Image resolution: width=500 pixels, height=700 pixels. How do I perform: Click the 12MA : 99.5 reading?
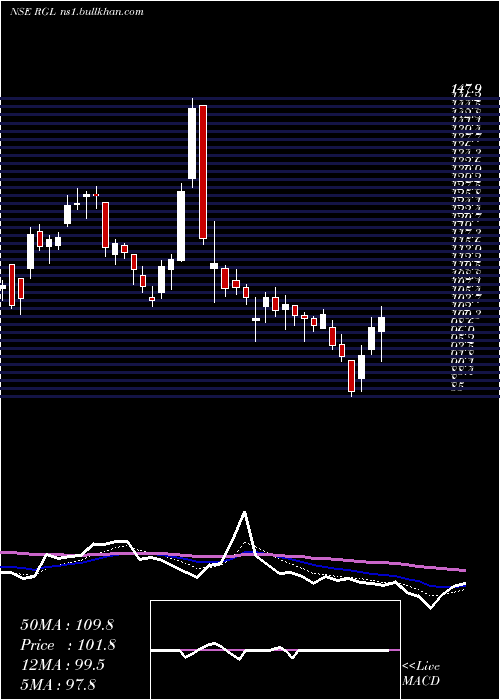point(62,664)
